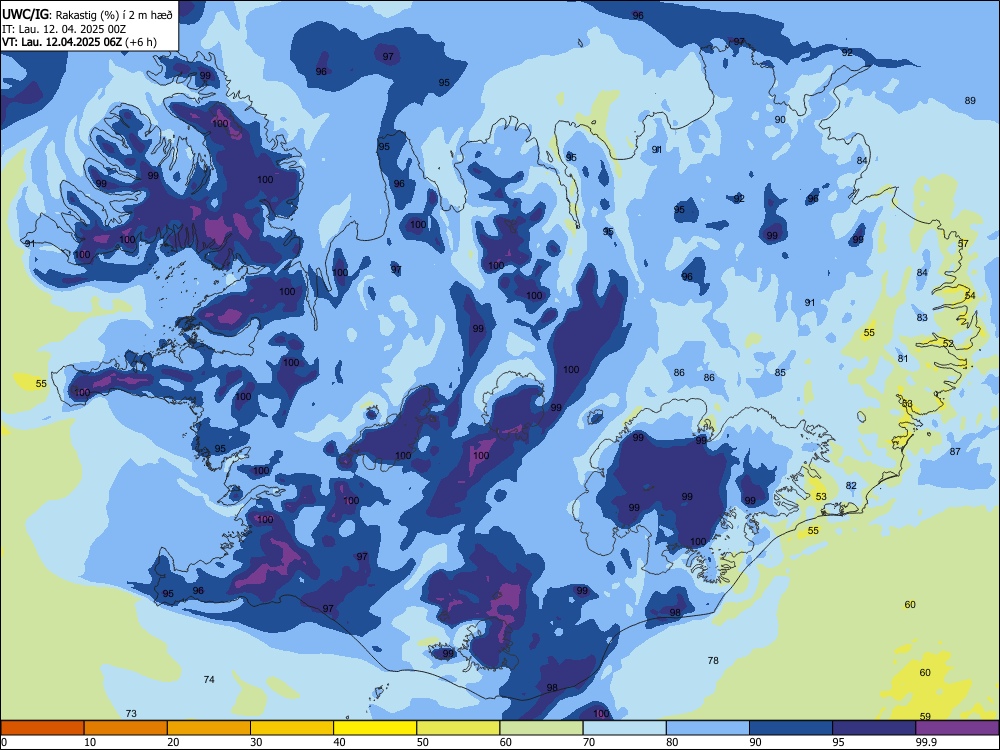Click the 60–70 pale green legend swatch
Screen dimensions: 1000x750
[x=541, y=728]
